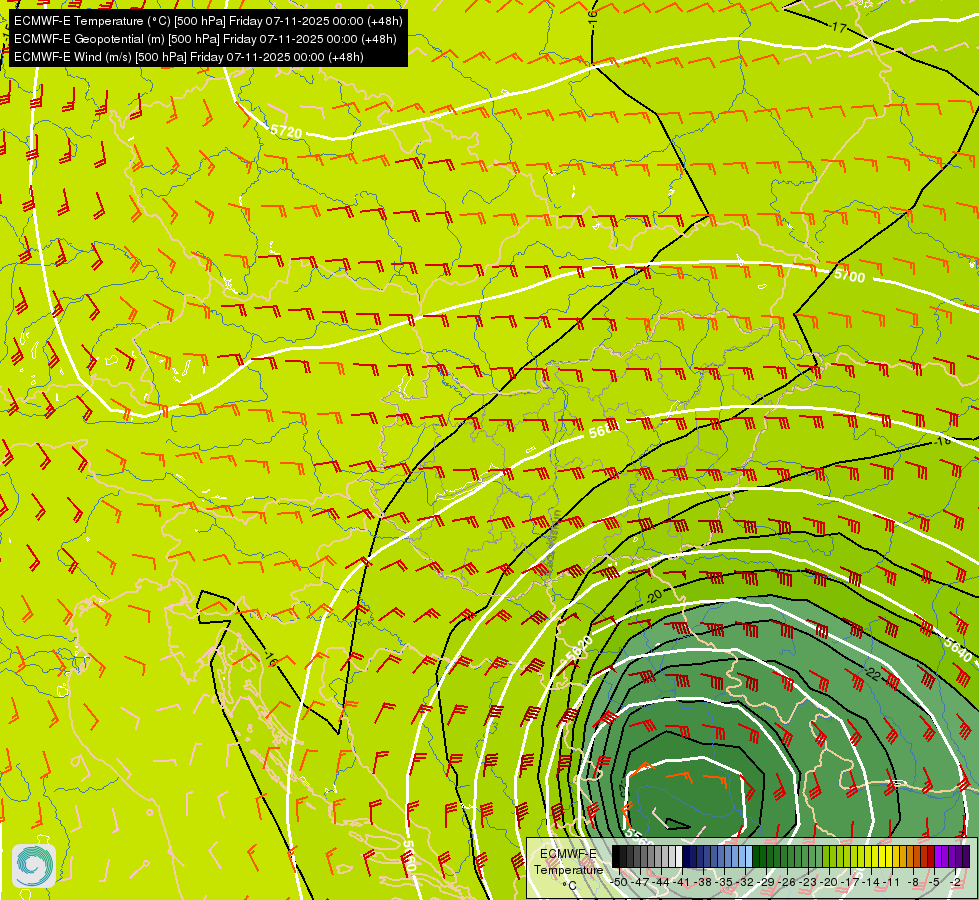
Task: Click the -32 value in temperature legend
Action: pyautogui.click(x=746, y=882)
